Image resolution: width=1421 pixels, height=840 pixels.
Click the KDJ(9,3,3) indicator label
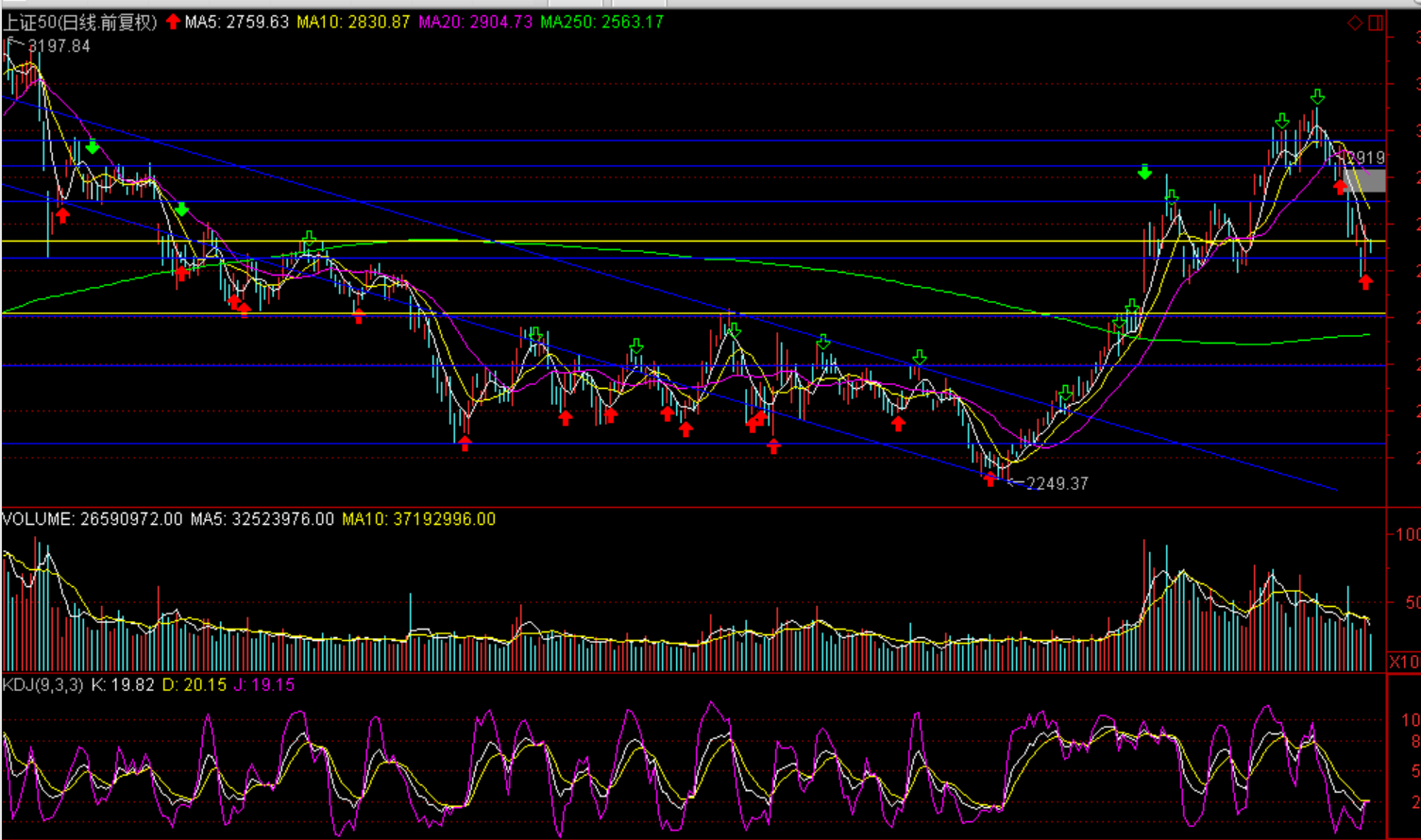[x=43, y=684]
